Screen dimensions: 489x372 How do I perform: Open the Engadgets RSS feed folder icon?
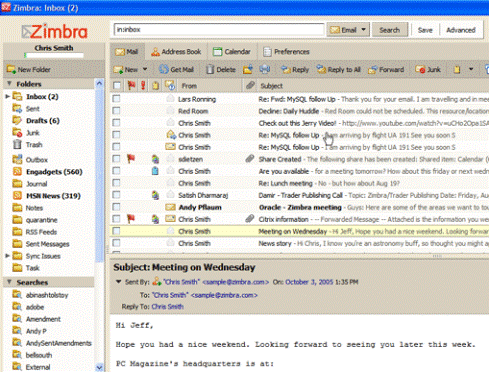point(17,172)
